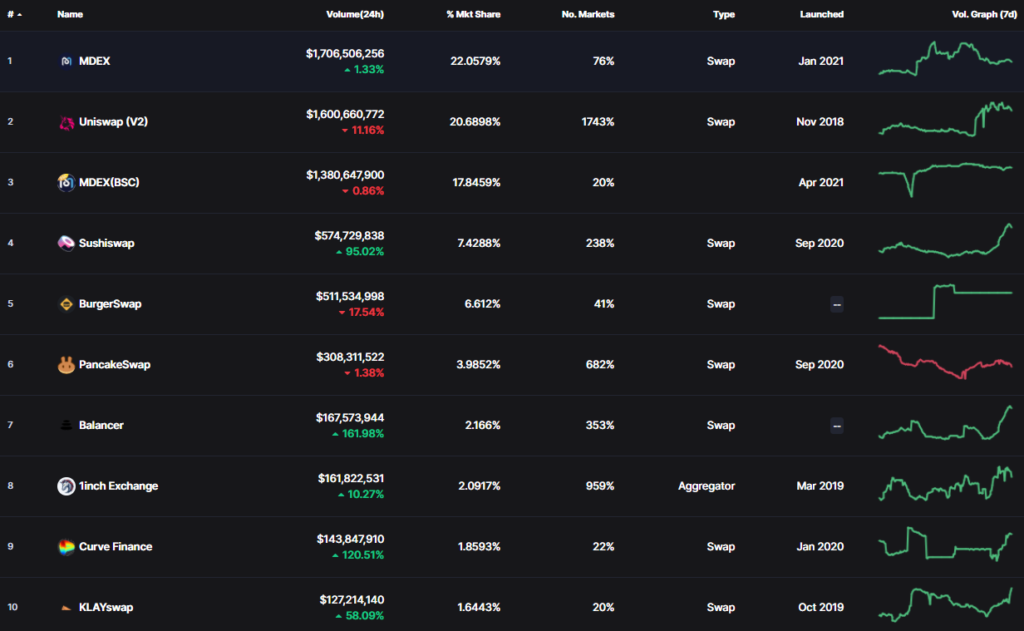Open the MDEX(BSC) name link
This screenshot has width=1024, height=631.
point(109,182)
